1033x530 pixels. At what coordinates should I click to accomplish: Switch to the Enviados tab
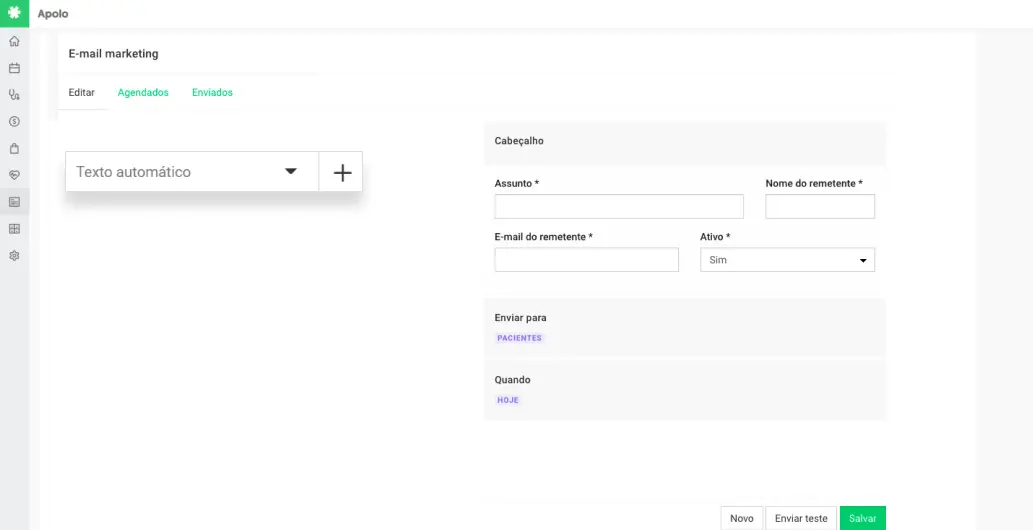pyautogui.click(x=212, y=92)
